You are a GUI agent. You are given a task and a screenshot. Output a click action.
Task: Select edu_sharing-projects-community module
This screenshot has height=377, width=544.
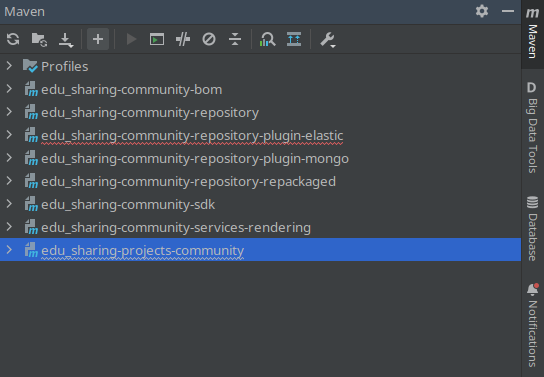[260, 250]
